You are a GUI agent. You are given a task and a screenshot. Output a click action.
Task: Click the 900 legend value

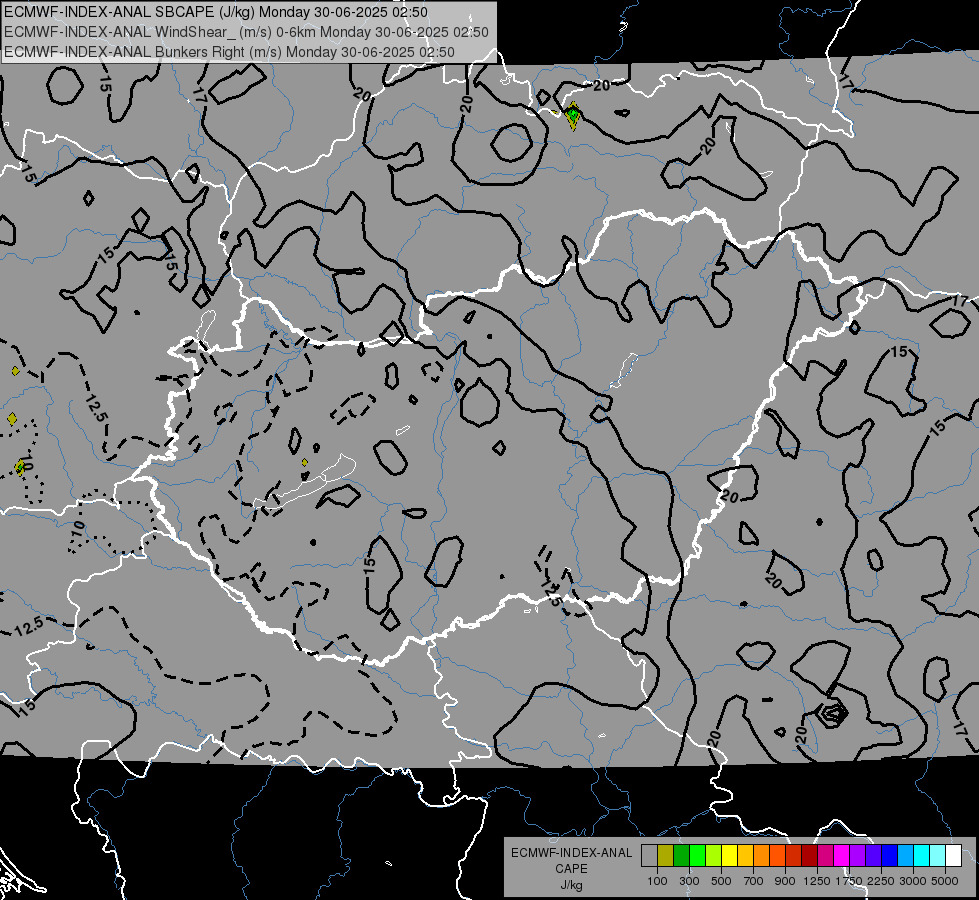[x=785, y=881]
